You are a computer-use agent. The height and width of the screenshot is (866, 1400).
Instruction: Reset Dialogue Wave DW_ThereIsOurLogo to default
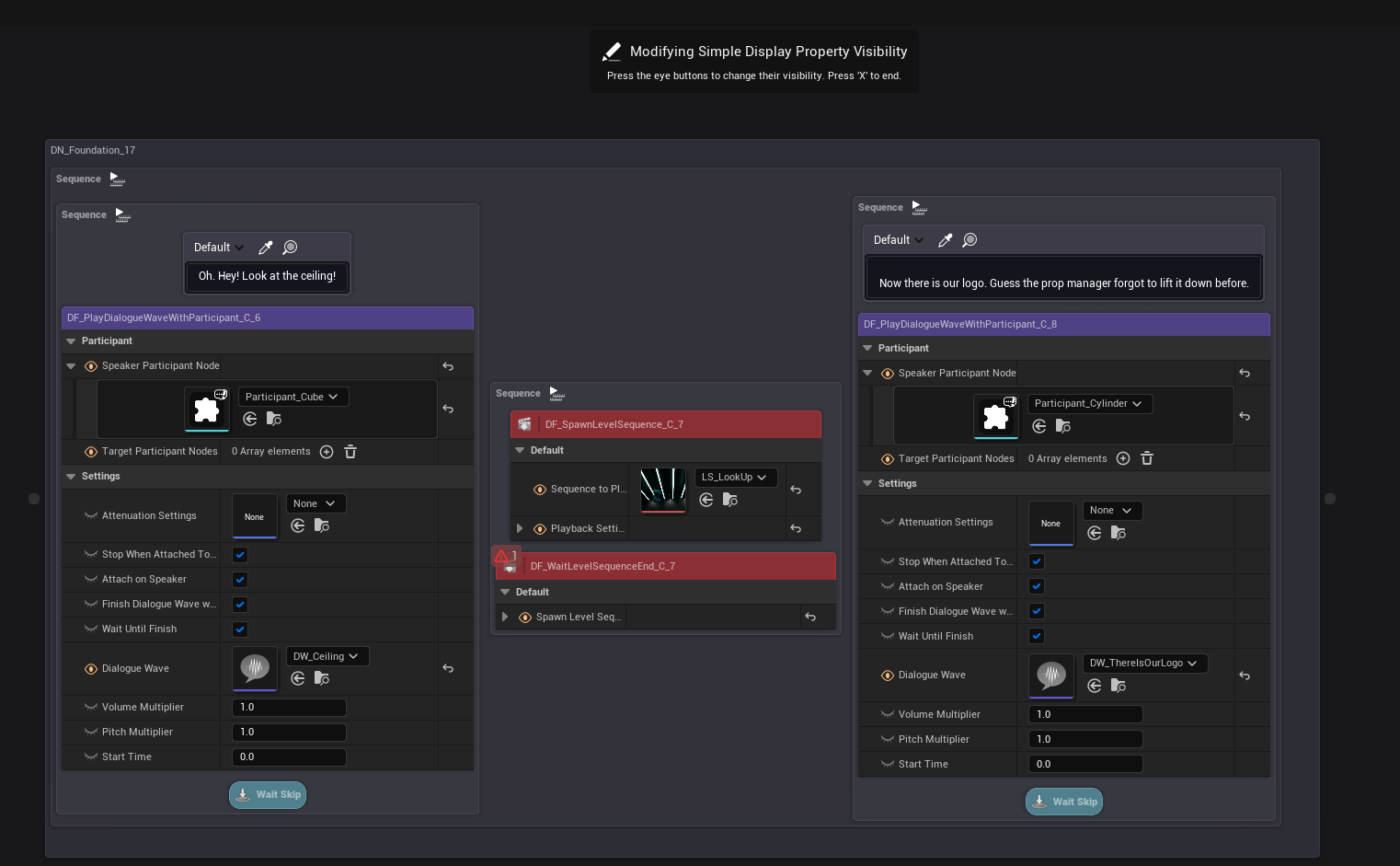point(1245,675)
